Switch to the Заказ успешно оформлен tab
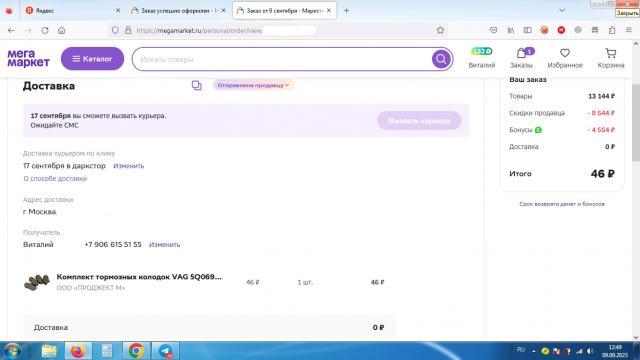640x360 pixels. pyautogui.click(x=178, y=11)
